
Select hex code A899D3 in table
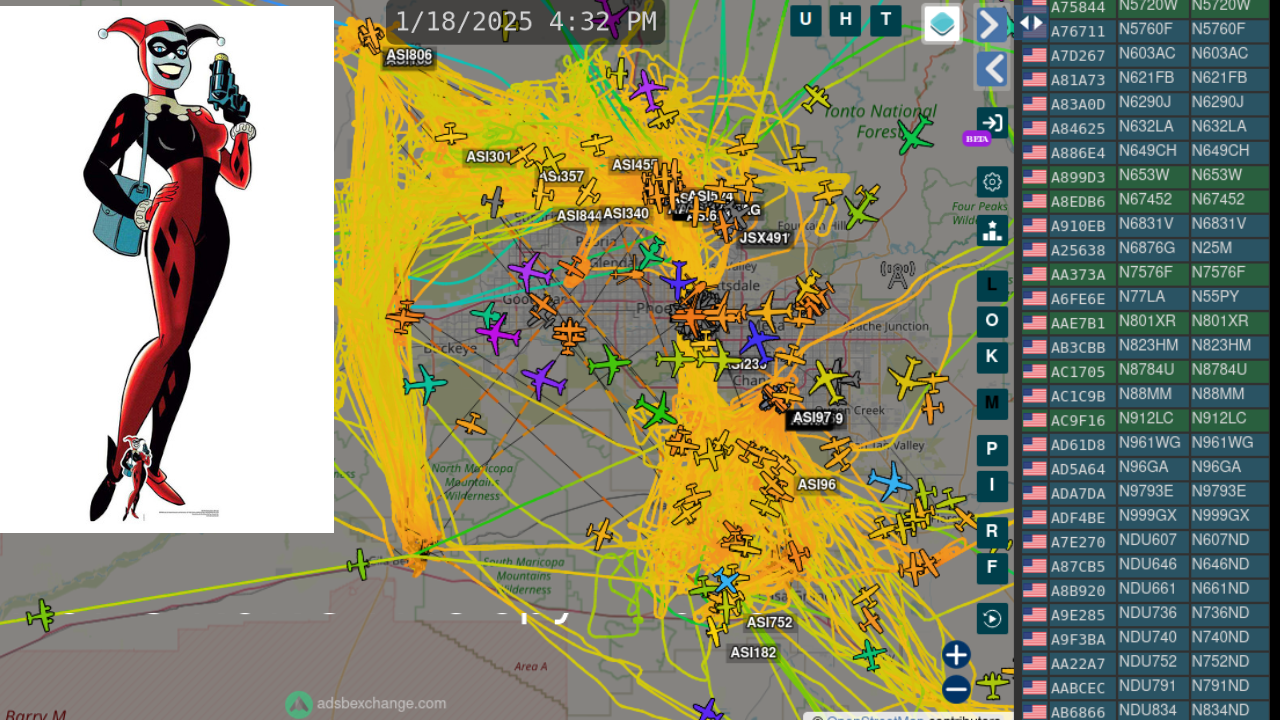point(1078,178)
